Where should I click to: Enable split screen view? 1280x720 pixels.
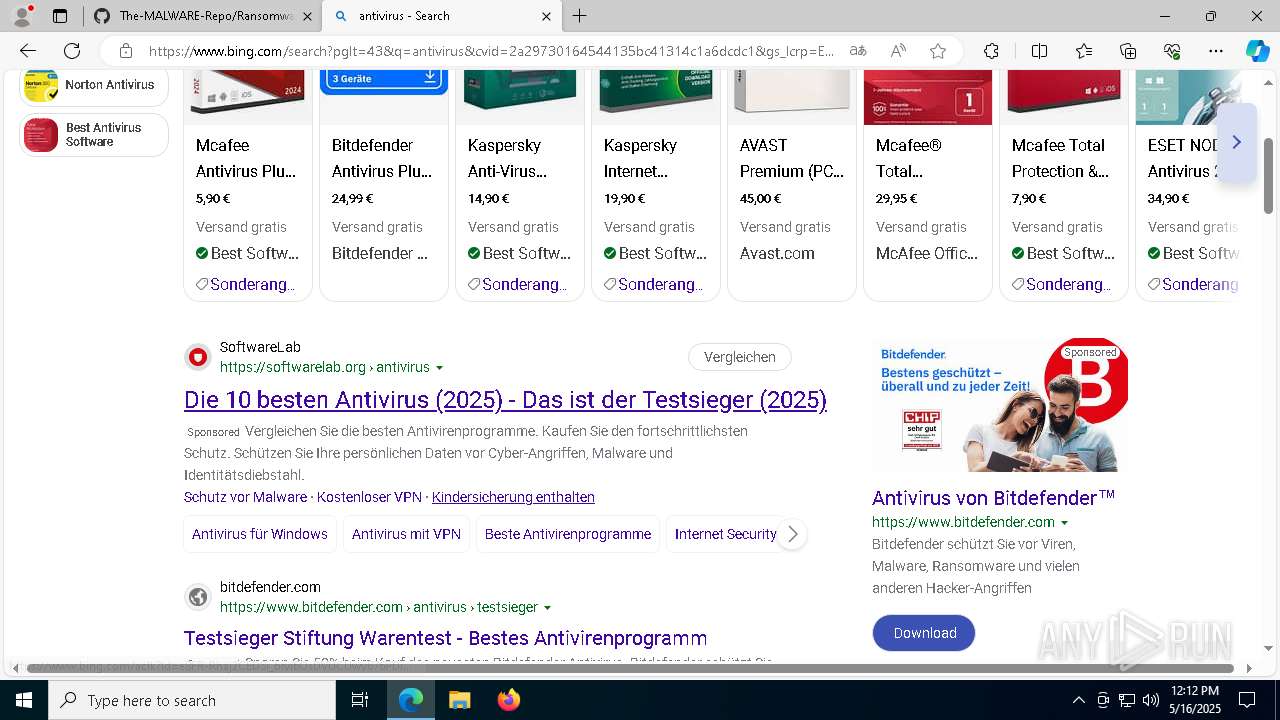click(1039, 51)
